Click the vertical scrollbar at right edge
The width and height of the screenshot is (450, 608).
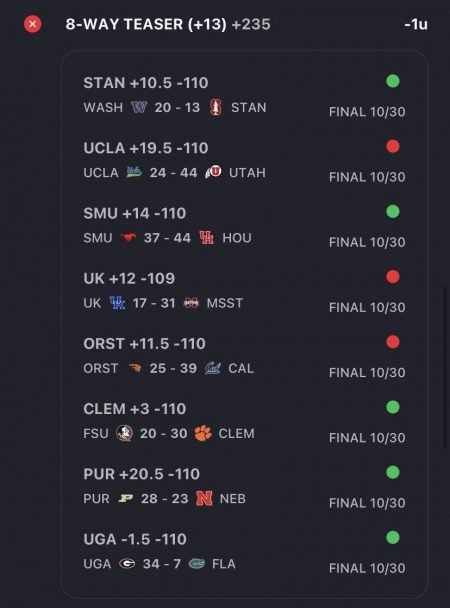(445, 367)
